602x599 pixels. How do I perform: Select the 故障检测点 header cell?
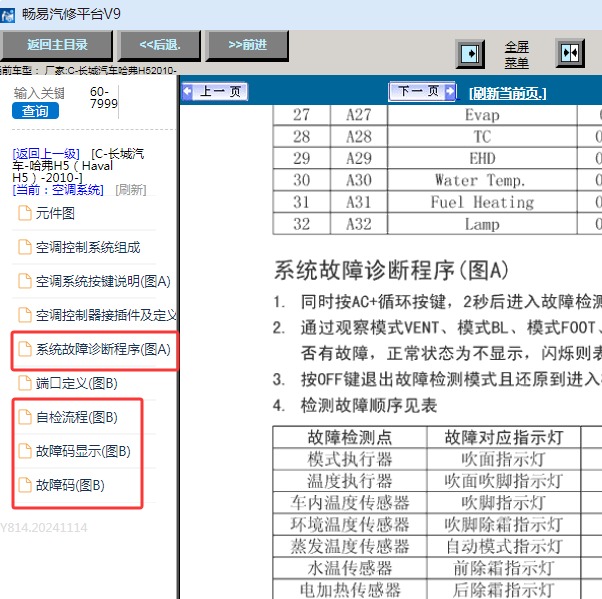(350, 437)
